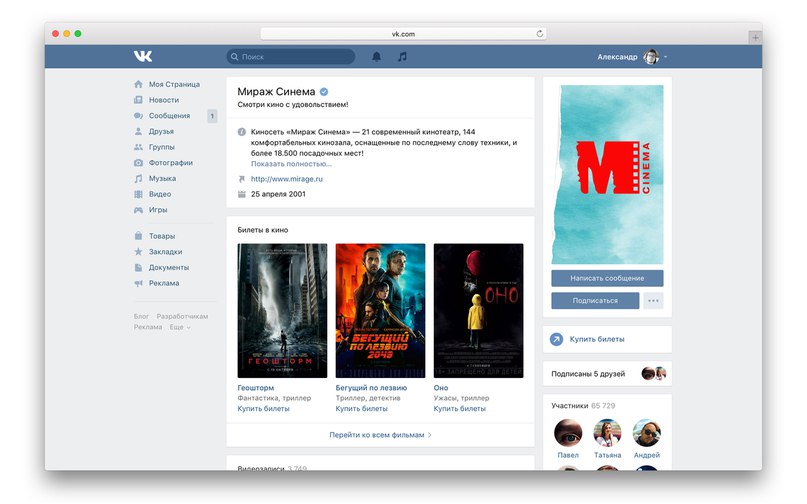The height and width of the screenshot is (504, 807).
Task: Open a new browser tab with plus button
Action: click(755, 37)
